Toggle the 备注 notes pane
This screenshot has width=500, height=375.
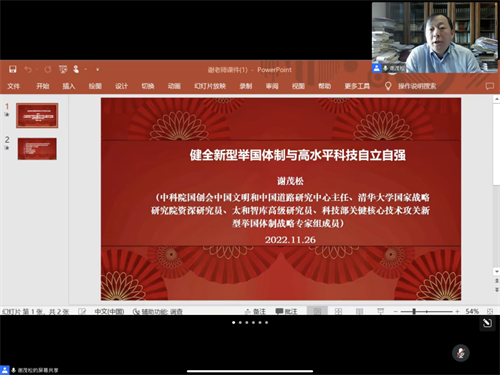coord(255,311)
